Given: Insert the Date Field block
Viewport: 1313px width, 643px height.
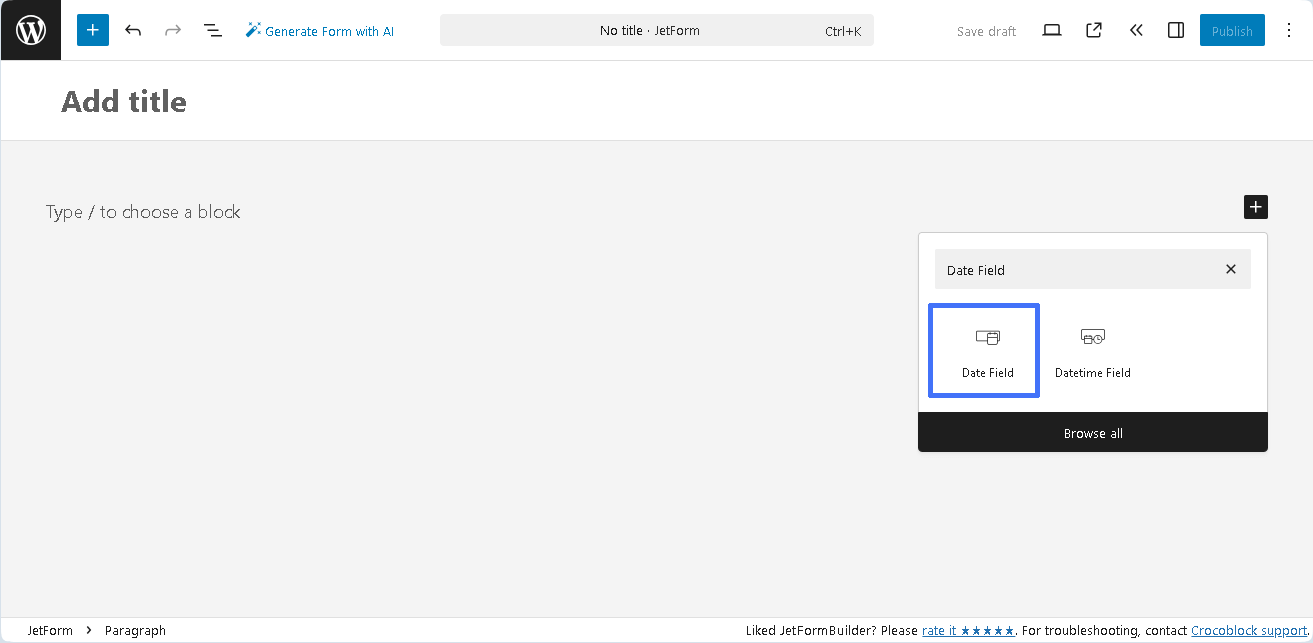Looking at the screenshot, I should pyautogui.click(x=984, y=351).
